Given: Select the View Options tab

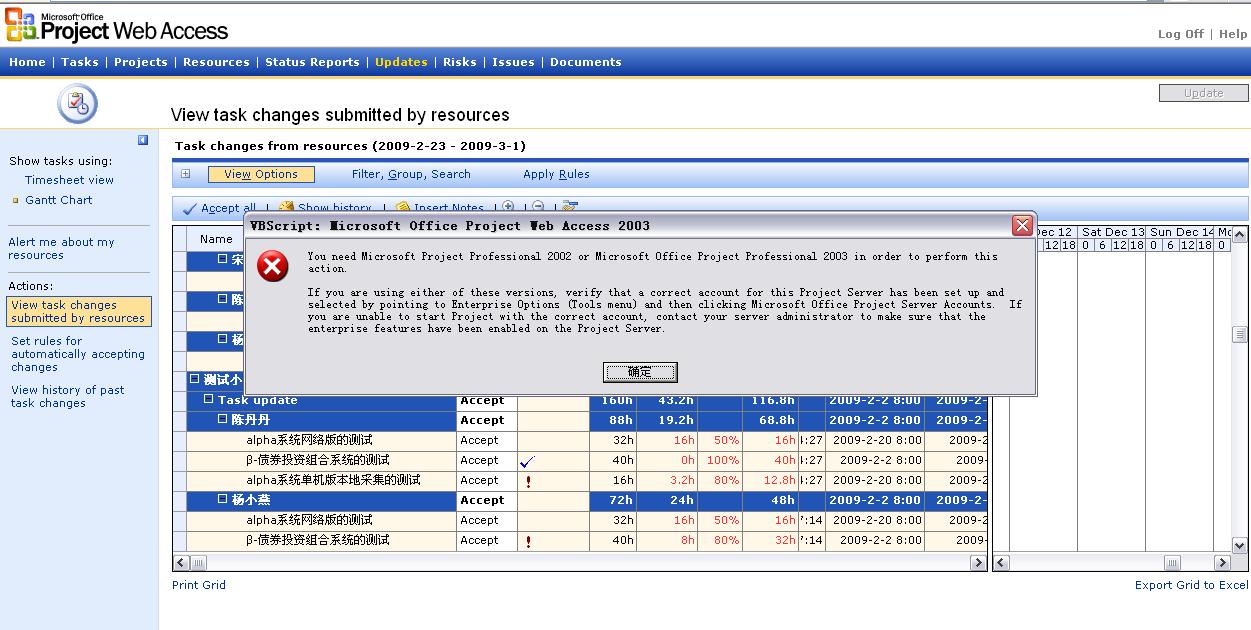Looking at the screenshot, I should point(261,174).
